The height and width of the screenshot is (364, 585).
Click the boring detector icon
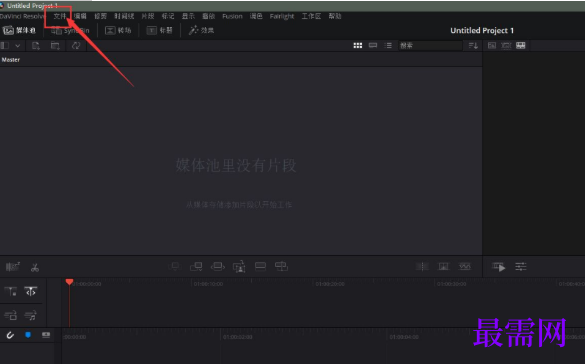(x=13, y=267)
